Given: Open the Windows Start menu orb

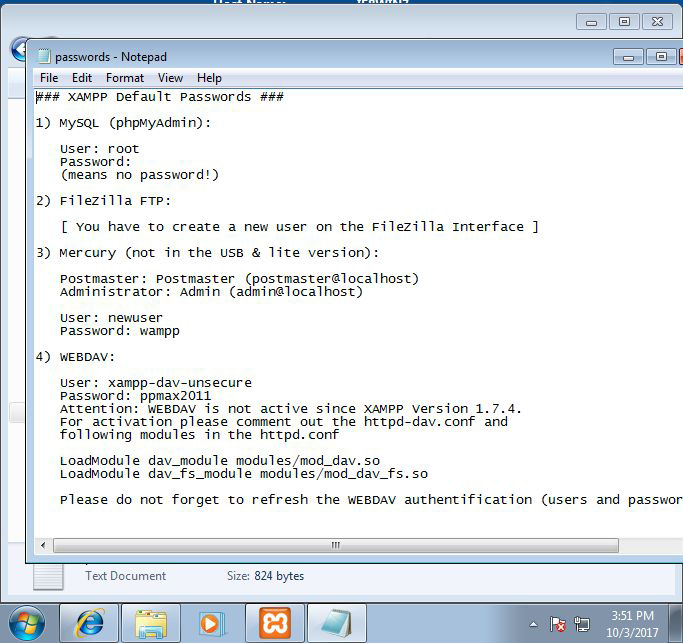Looking at the screenshot, I should [x=27, y=623].
